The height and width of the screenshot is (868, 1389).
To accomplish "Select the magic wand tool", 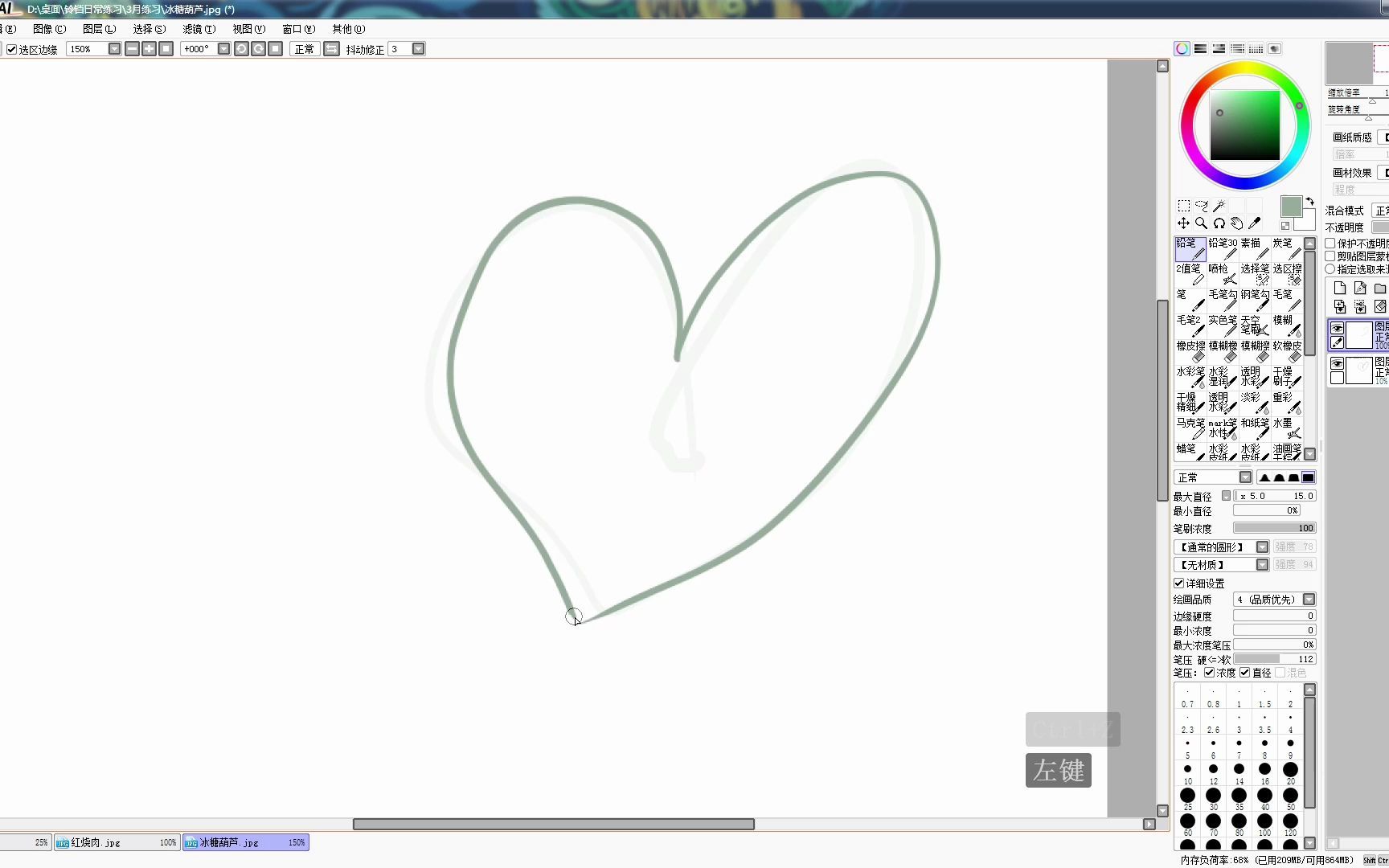I will click(1219, 207).
